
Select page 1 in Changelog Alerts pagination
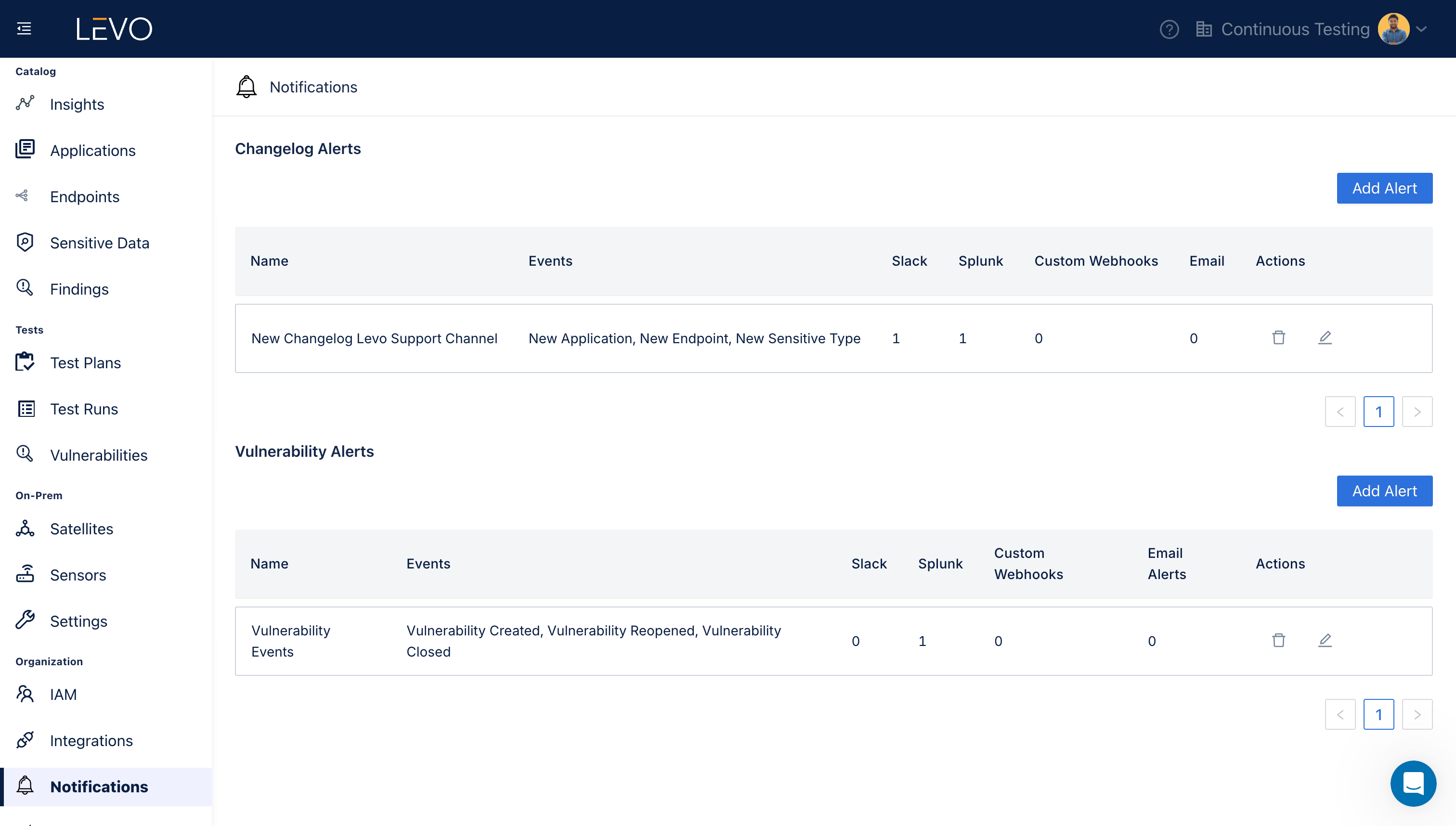pos(1378,412)
